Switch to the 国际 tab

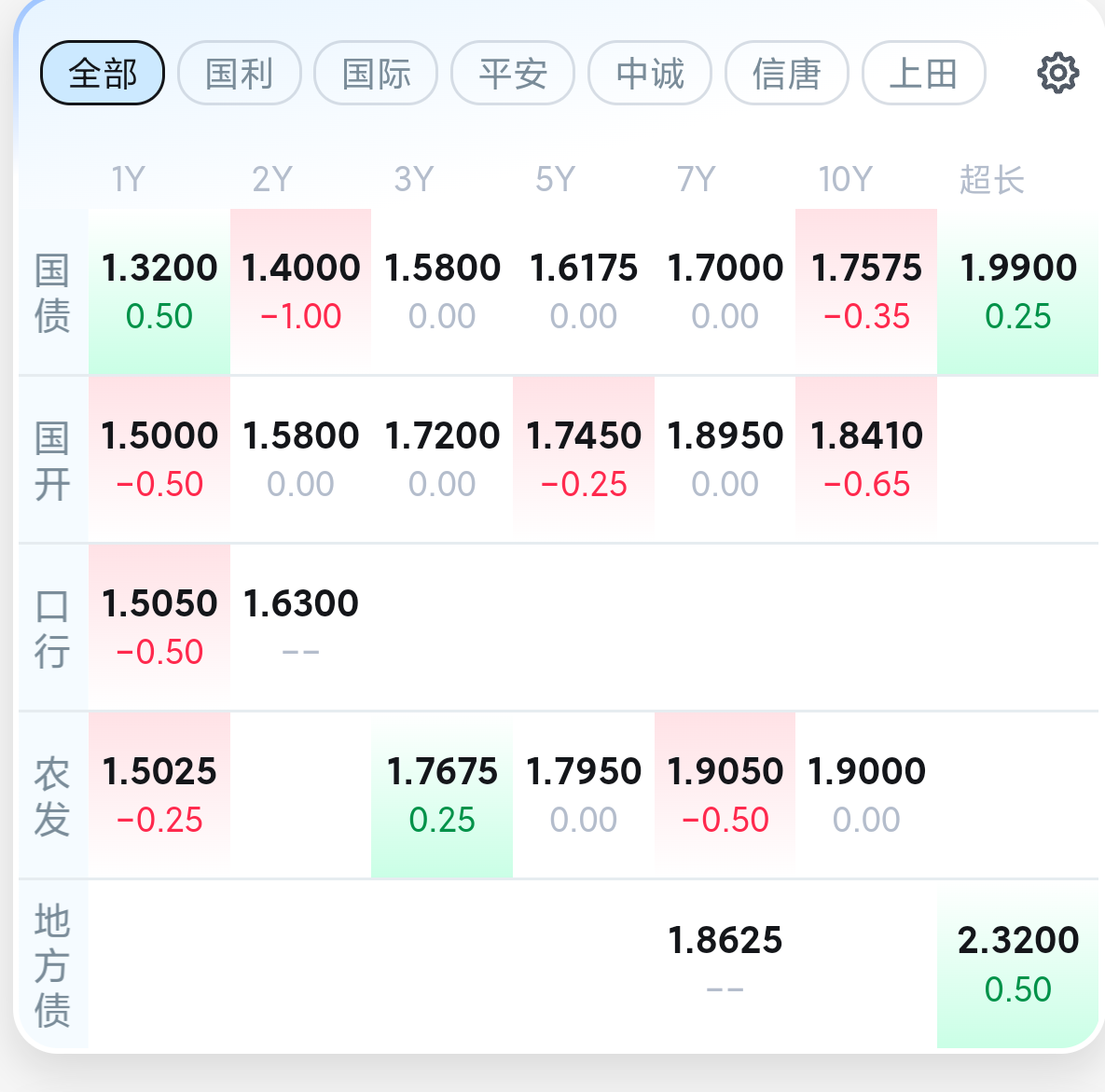point(376,73)
